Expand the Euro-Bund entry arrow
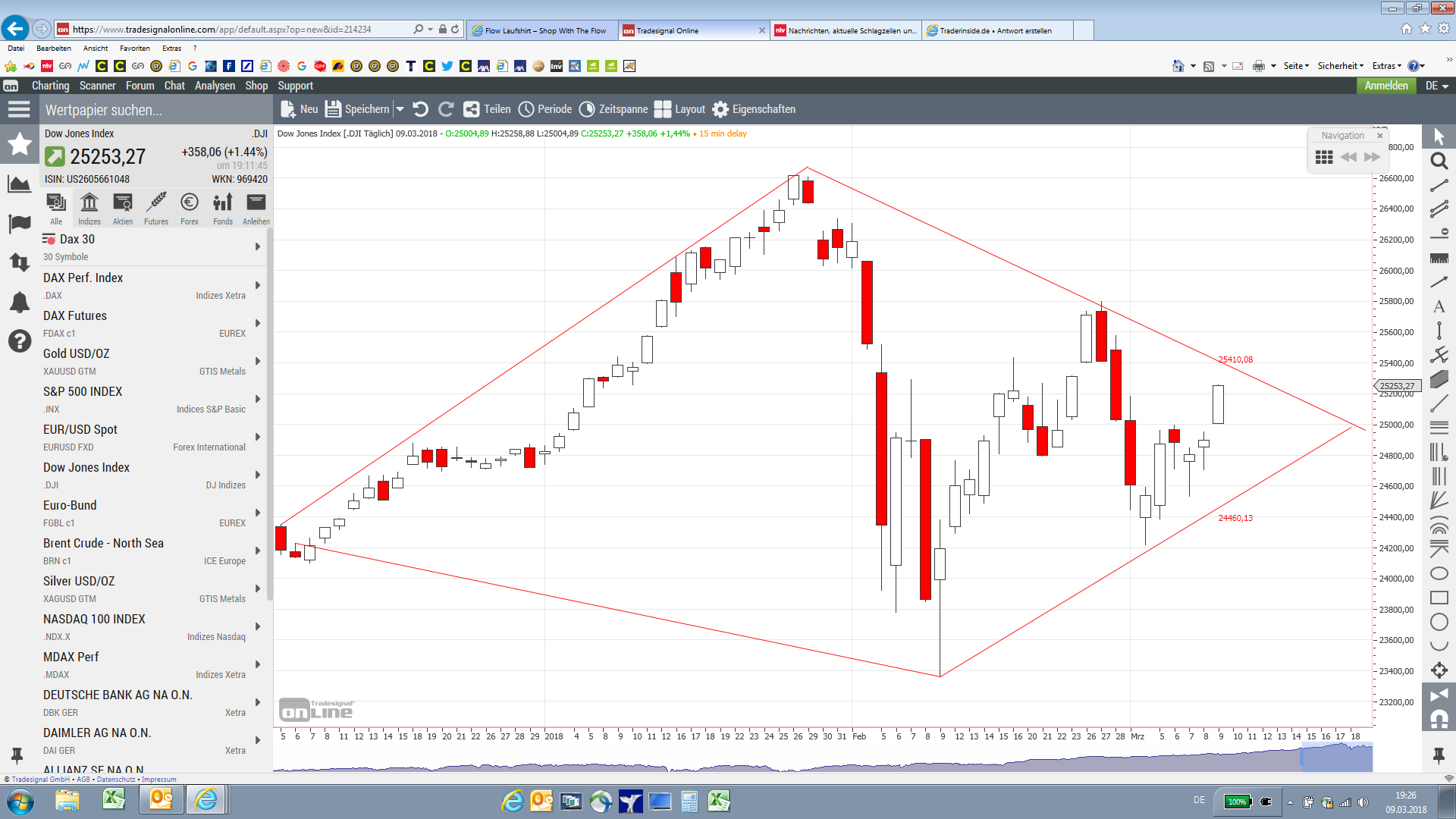 (258, 513)
